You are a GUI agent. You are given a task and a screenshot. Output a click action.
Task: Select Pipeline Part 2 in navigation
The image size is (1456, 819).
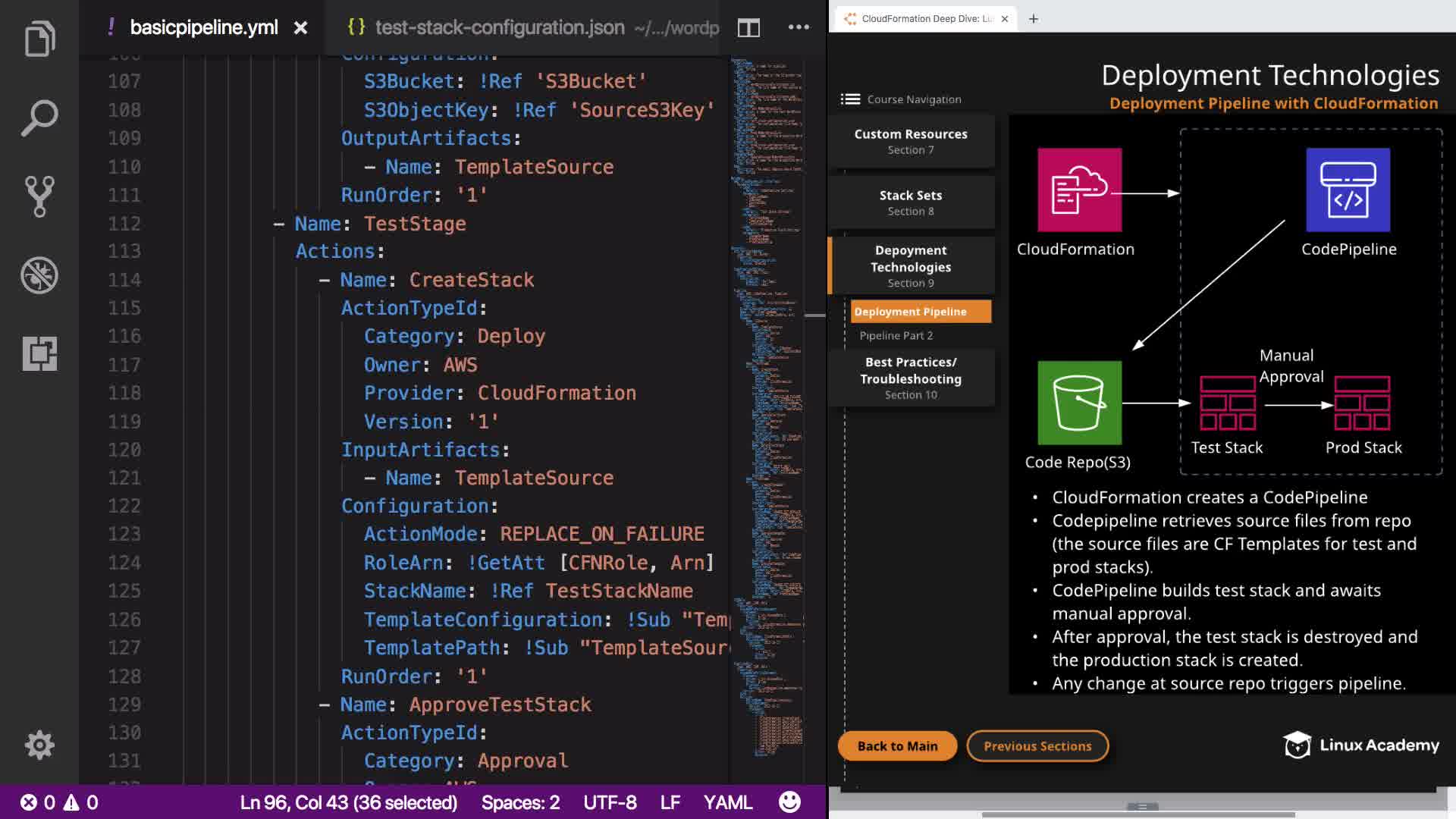pyautogui.click(x=896, y=335)
